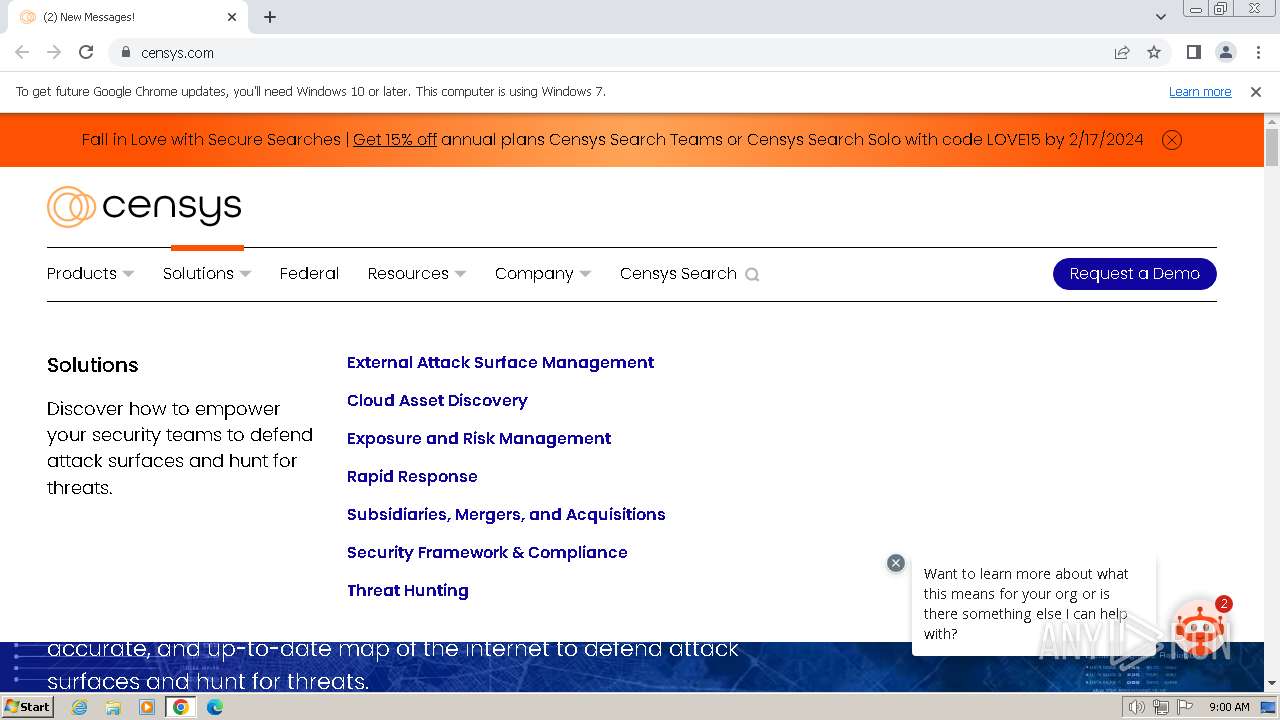The width and height of the screenshot is (1280, 720).
Task: Open the Windows Start button
Action: [x=27, y=706]
